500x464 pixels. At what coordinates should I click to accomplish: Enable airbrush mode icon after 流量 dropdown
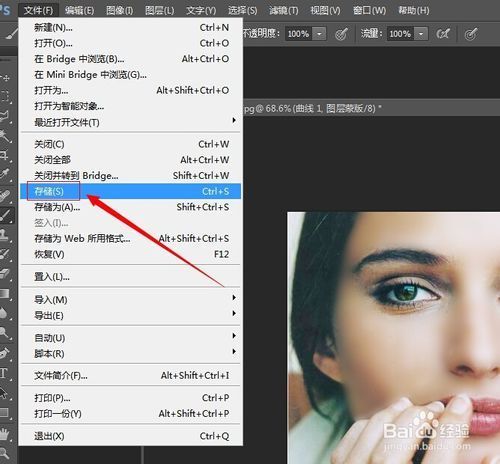[443, 34]
